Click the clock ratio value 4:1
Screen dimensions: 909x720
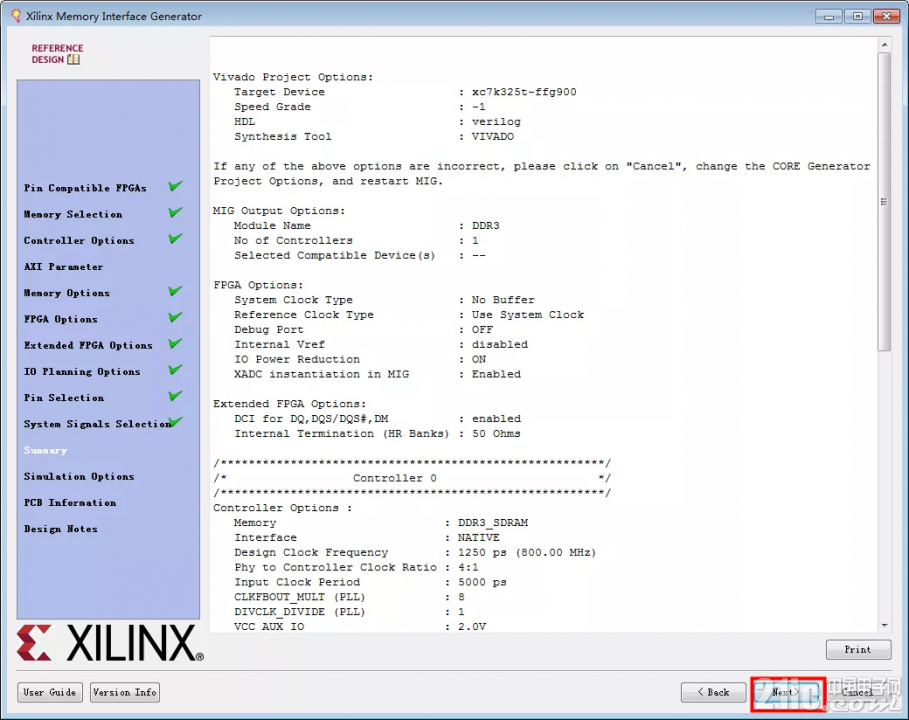[468, 568]
